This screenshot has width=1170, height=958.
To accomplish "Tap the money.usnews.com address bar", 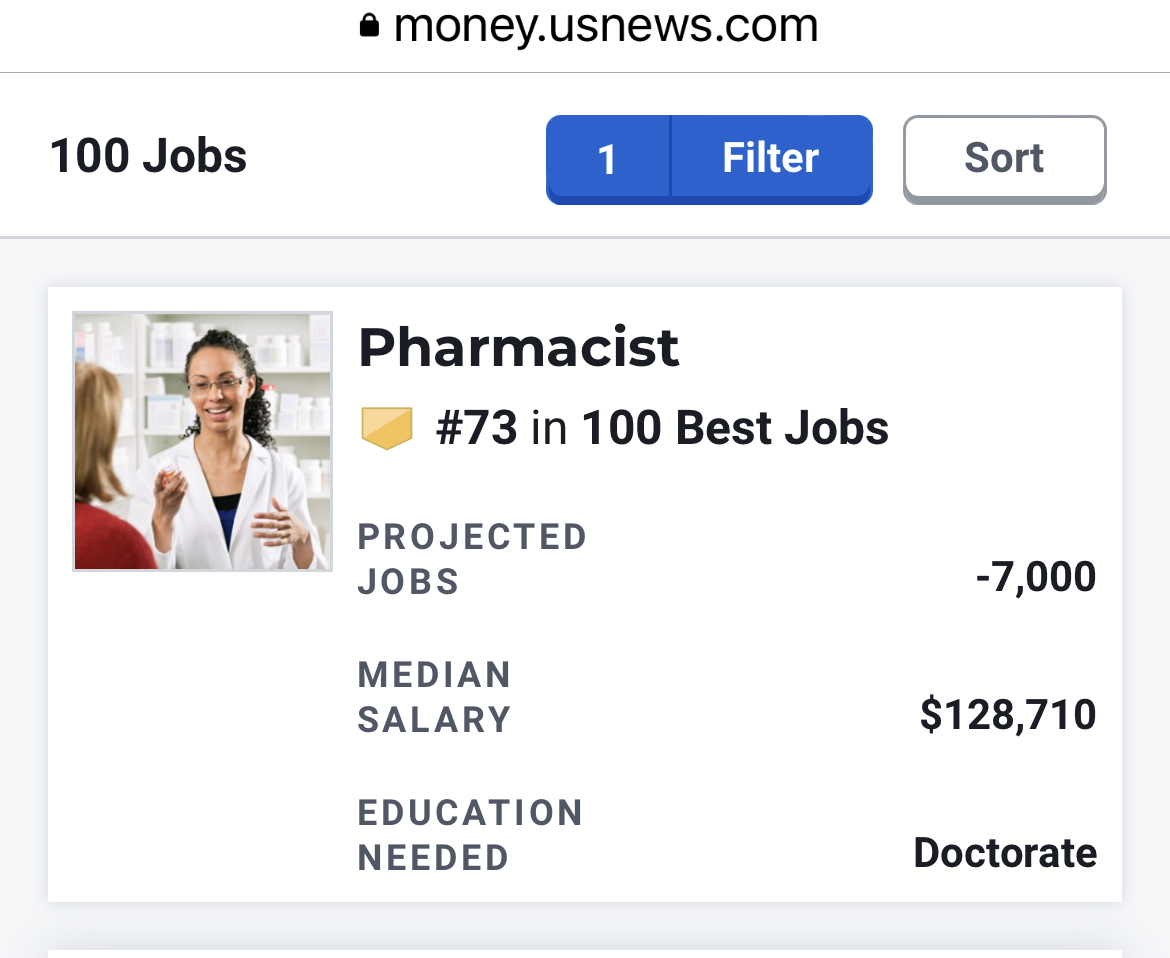I will point(605,26).
